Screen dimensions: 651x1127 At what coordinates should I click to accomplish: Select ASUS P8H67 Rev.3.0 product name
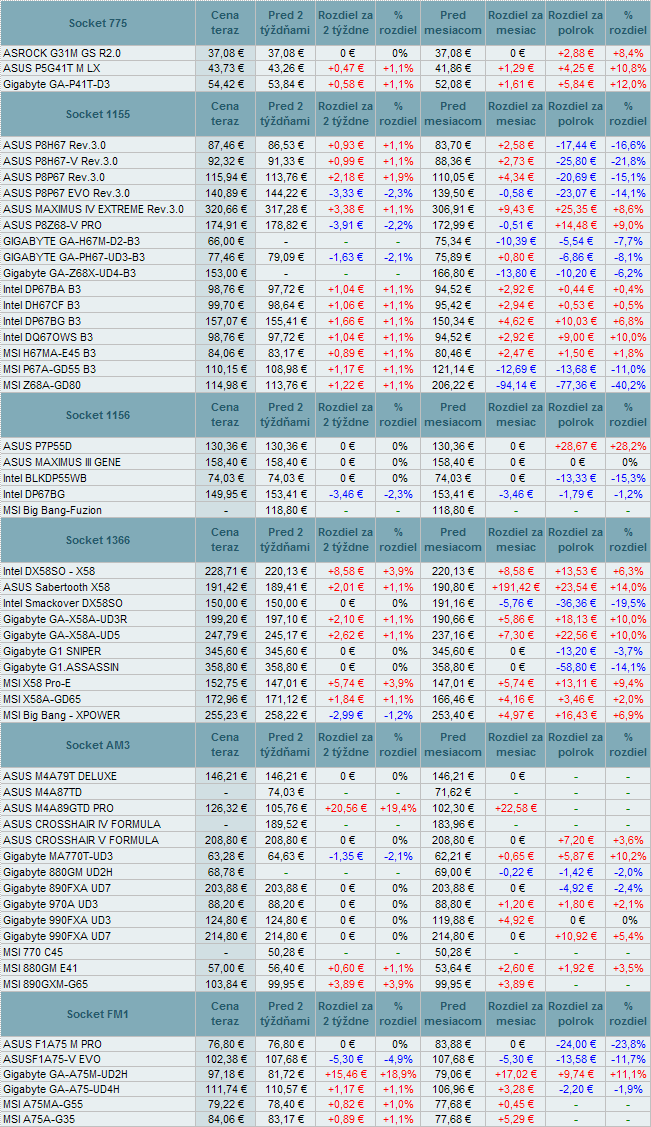[x=54, y=145]
